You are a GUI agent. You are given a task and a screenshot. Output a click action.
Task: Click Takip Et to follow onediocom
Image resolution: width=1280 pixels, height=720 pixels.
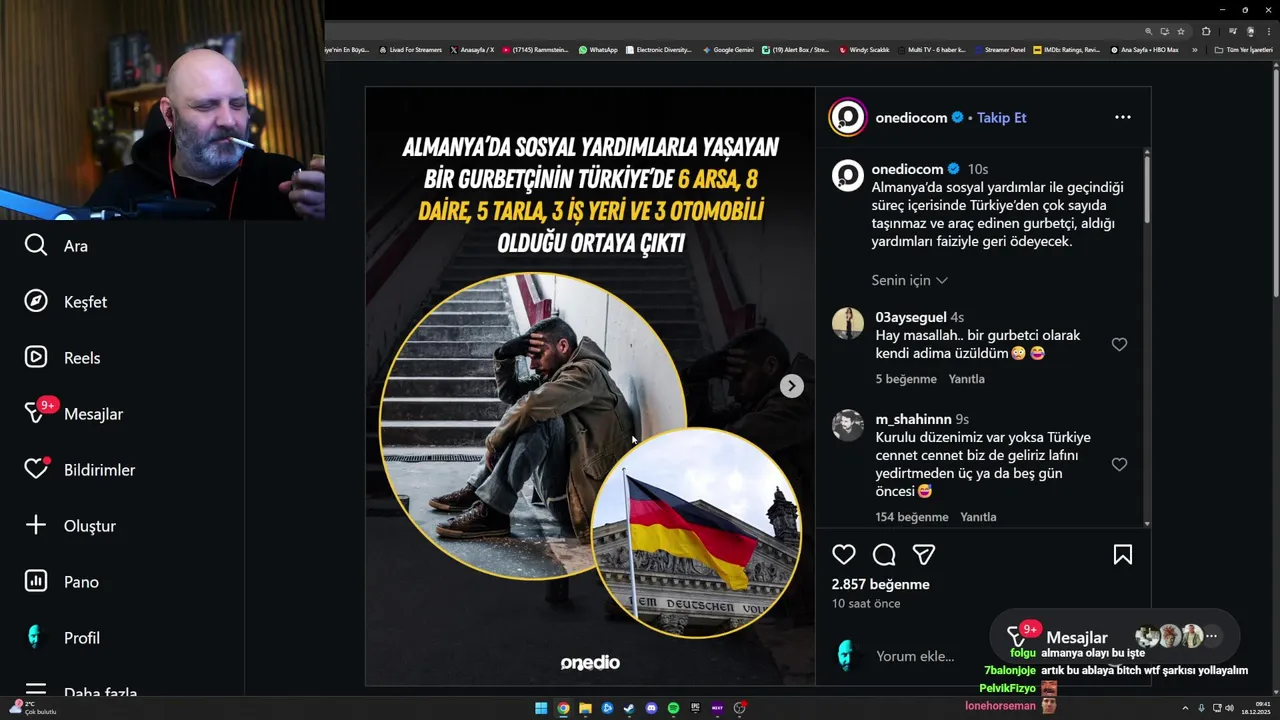(1001, 117)
